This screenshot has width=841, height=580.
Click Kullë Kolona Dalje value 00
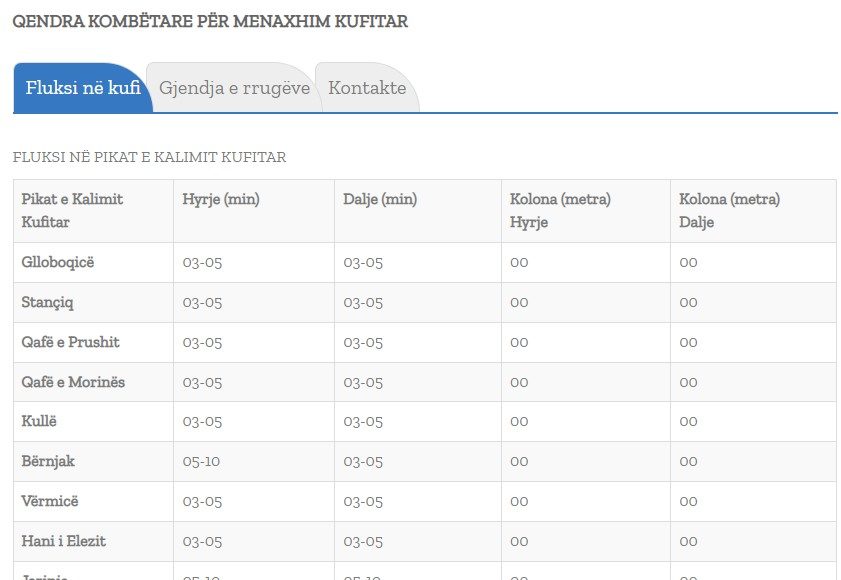pos(688,422)
